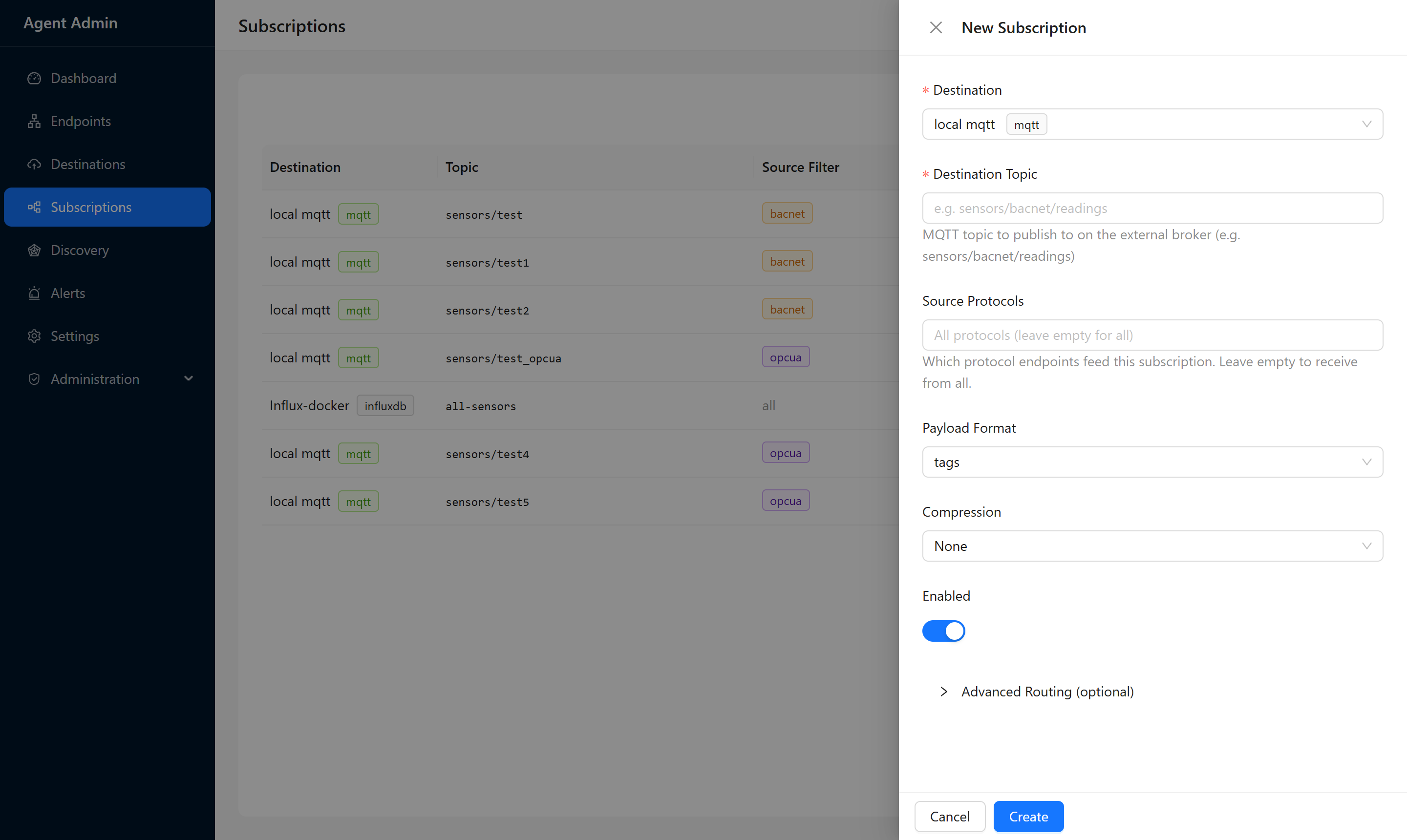Click bacnet tag in sensors/test row
The width and height of the screenshot is (1407, 840).
(787, 213)
